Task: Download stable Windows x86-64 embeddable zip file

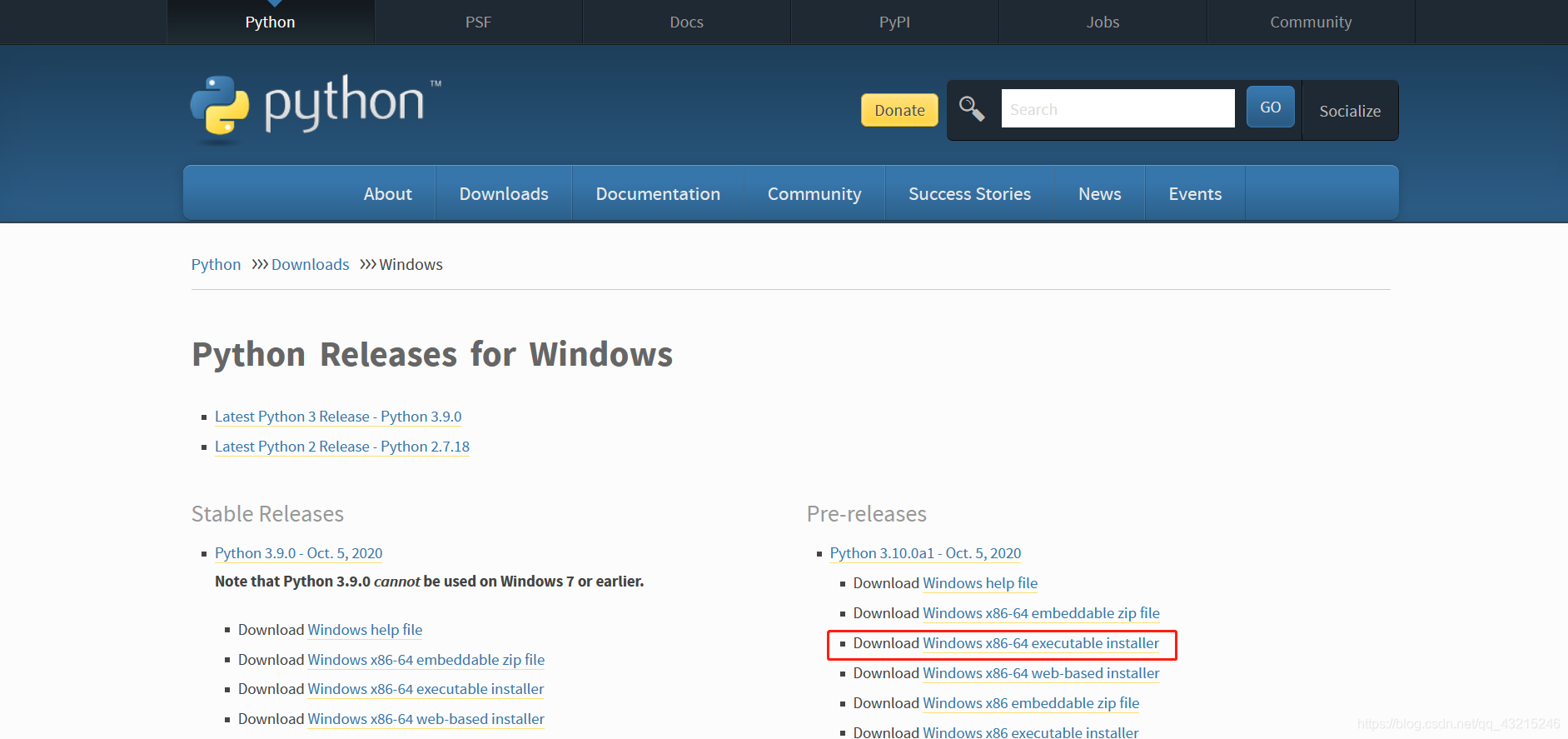Action: [x=426, y=660]
